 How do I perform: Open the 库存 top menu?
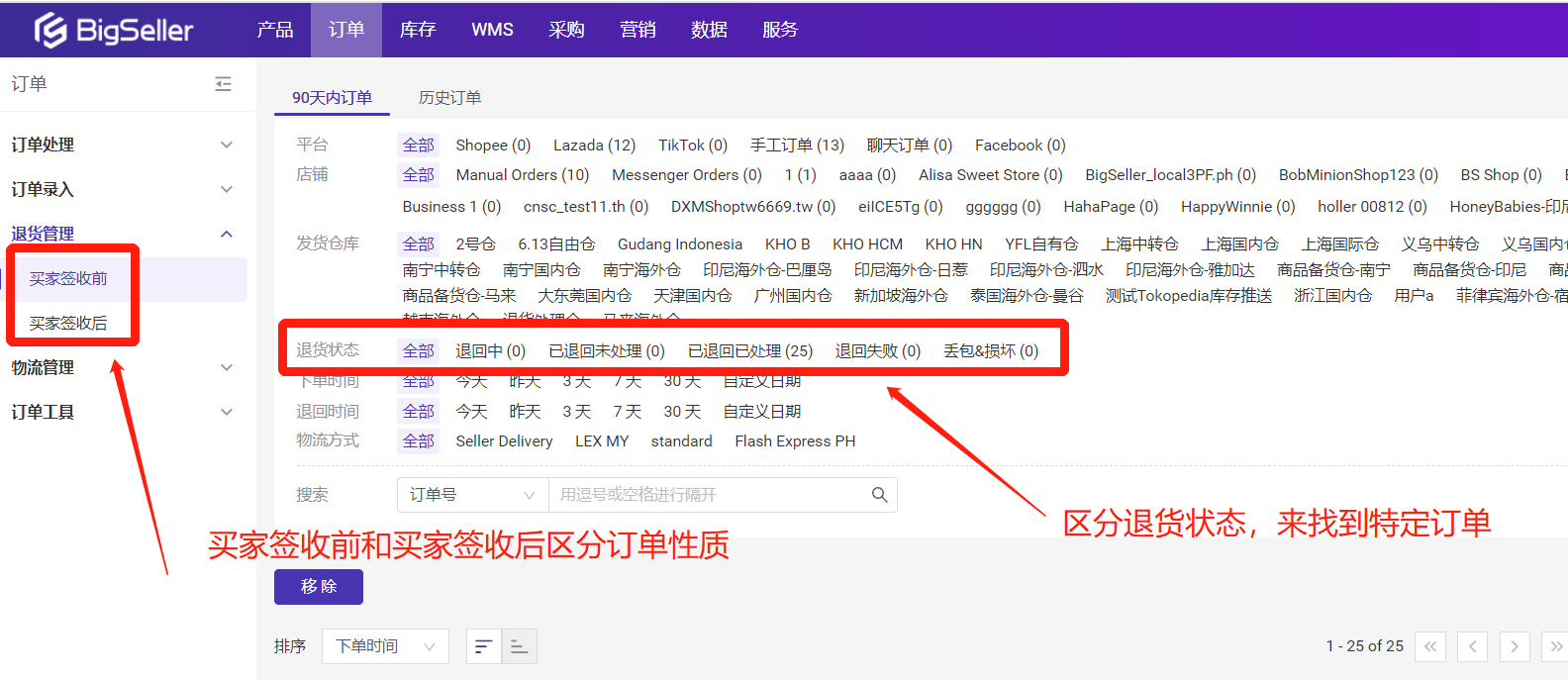click(418, 30)
